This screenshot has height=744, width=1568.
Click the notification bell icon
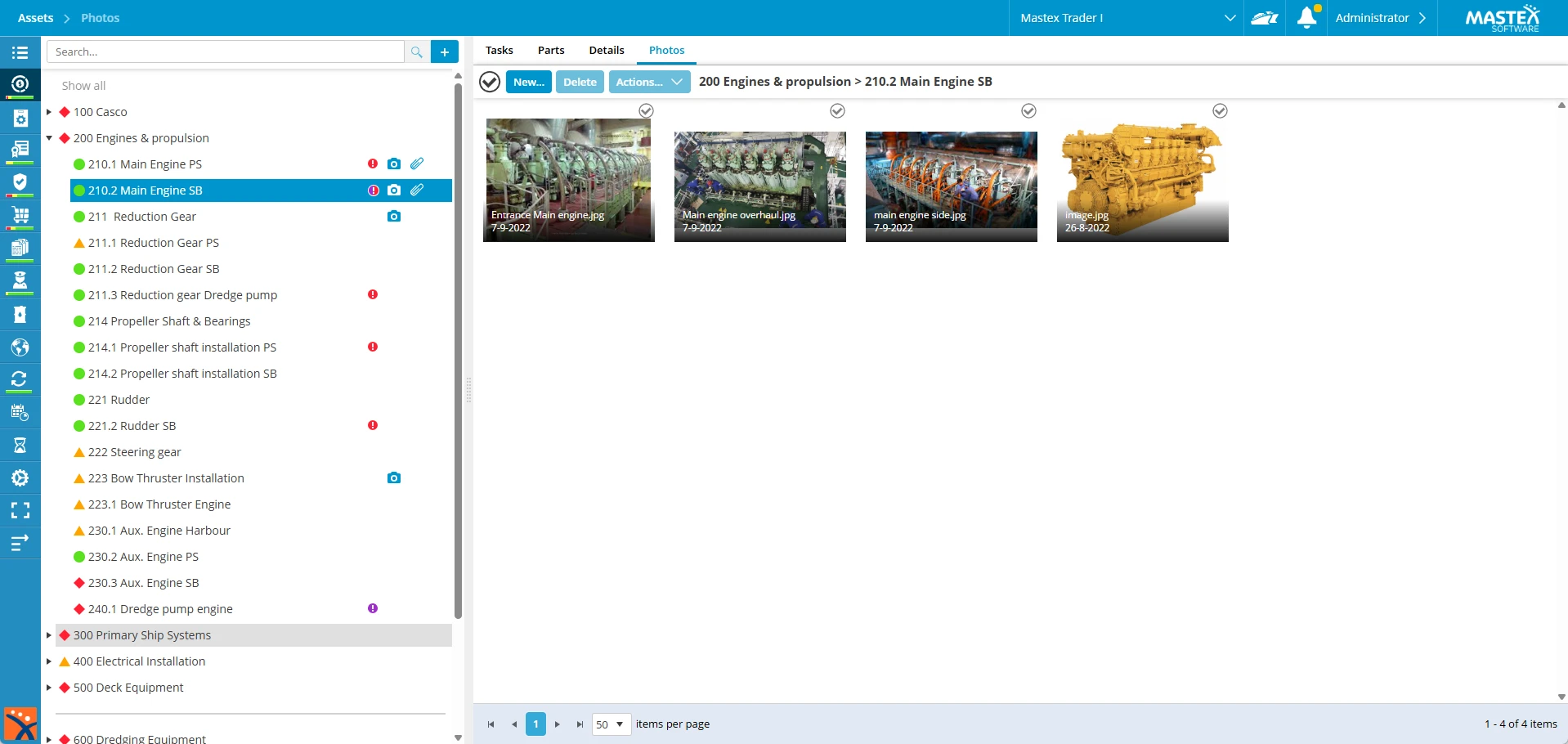pyautogui.click(x=1306, y=18)
